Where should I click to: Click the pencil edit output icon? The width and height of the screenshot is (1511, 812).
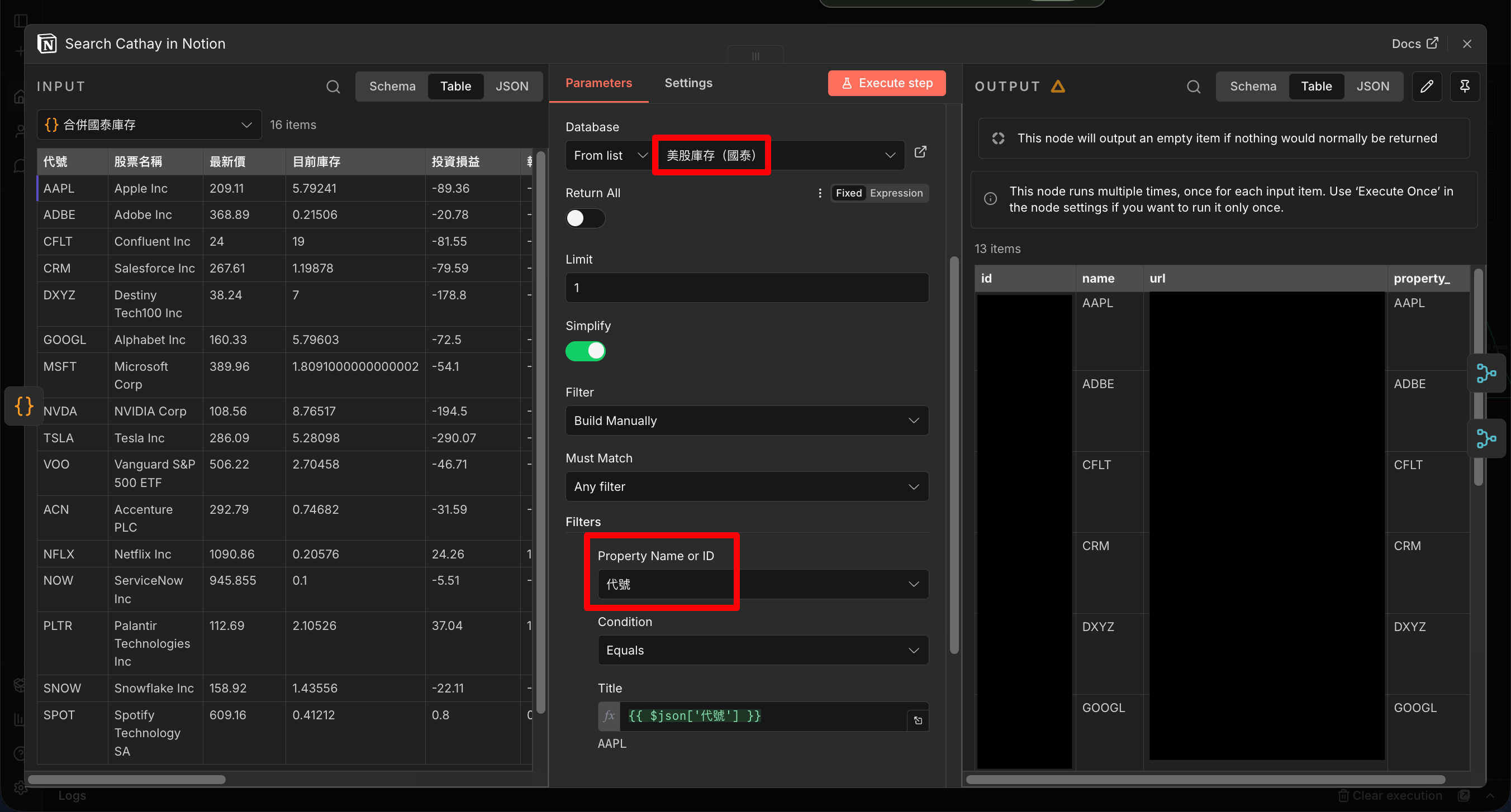point(1427,86)
